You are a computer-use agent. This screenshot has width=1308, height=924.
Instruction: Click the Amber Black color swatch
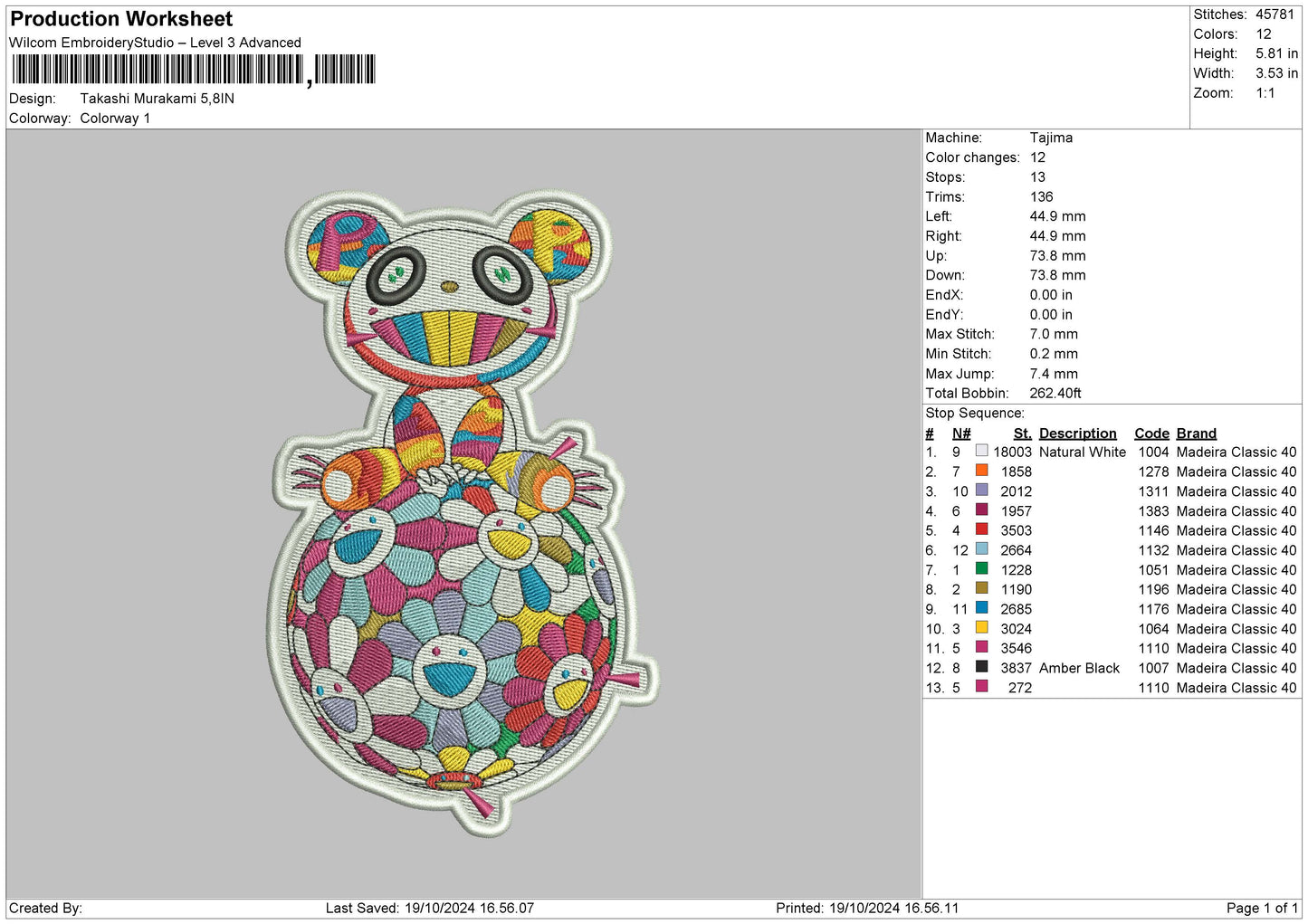tap(981, 667)
